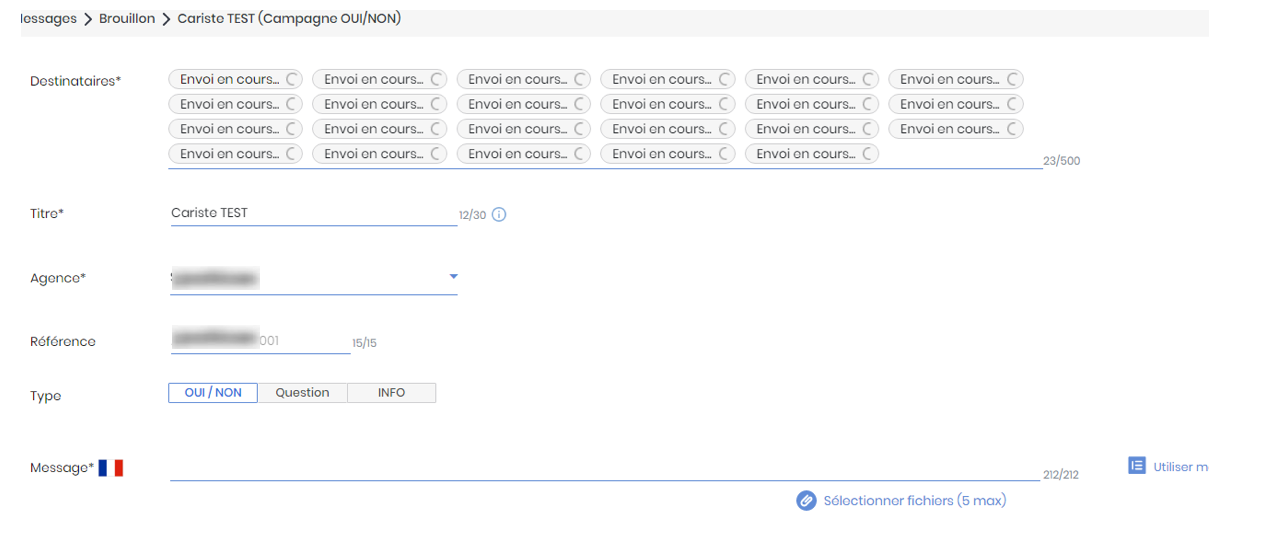Open the Agence dropdown arrow
The image size is (1272, 551).
(453, 277)
